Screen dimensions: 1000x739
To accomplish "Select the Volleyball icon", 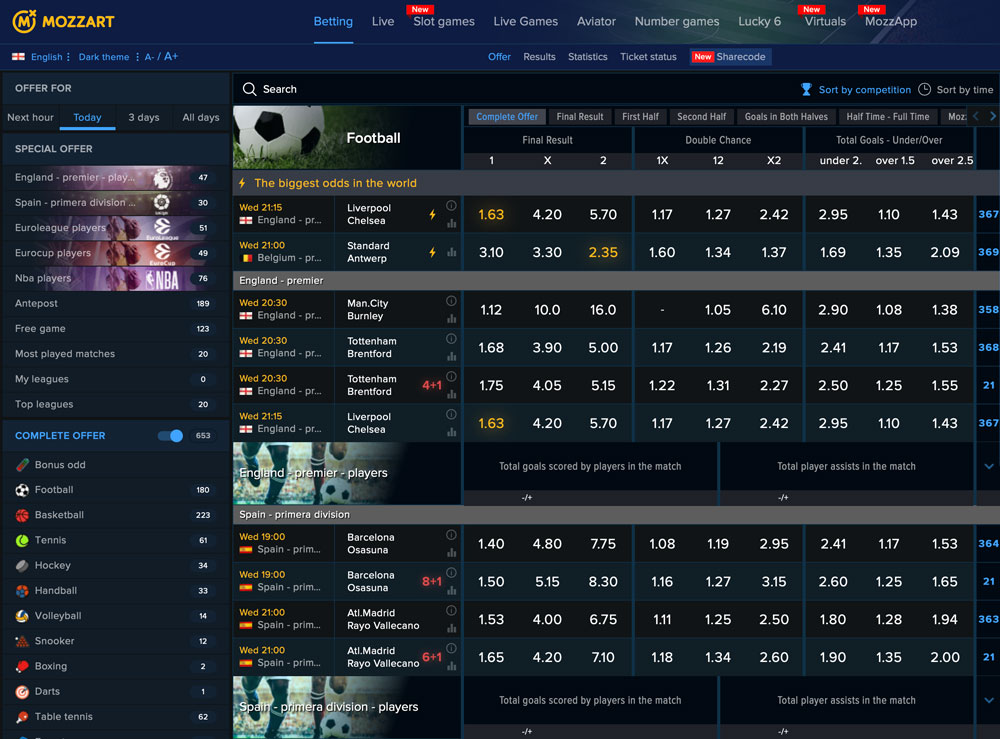I will [22, 616].
